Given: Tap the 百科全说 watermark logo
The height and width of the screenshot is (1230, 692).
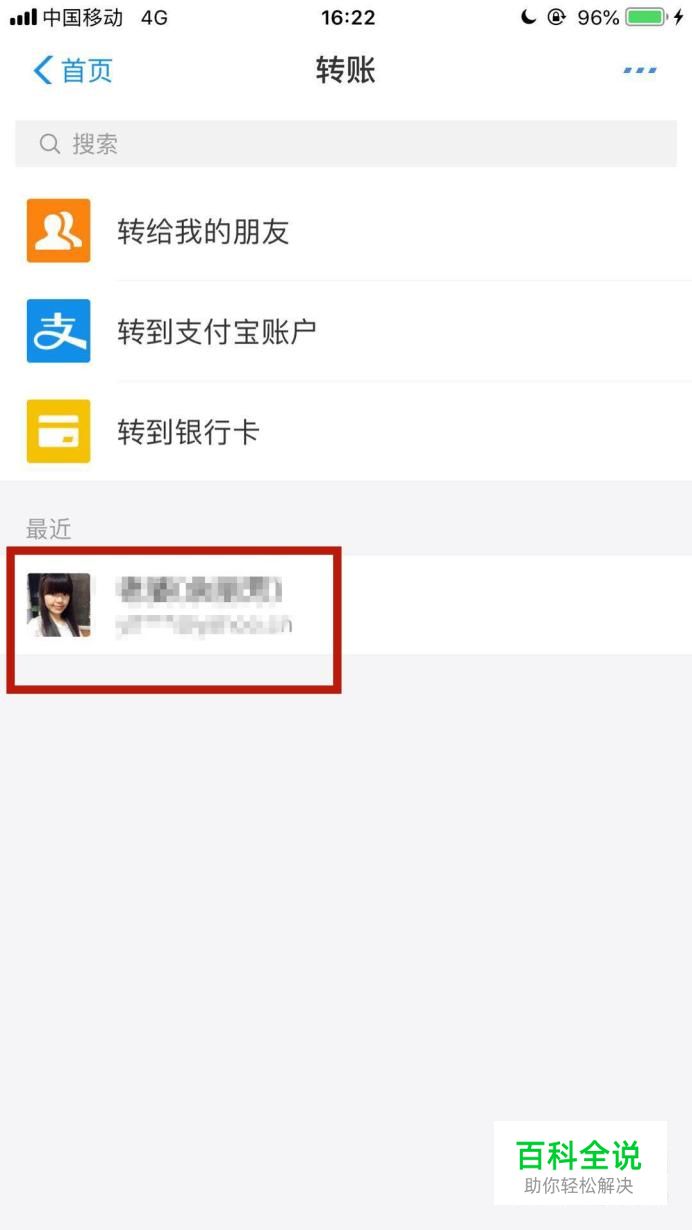Looking at the screenshot, I should coord(580,1164).
